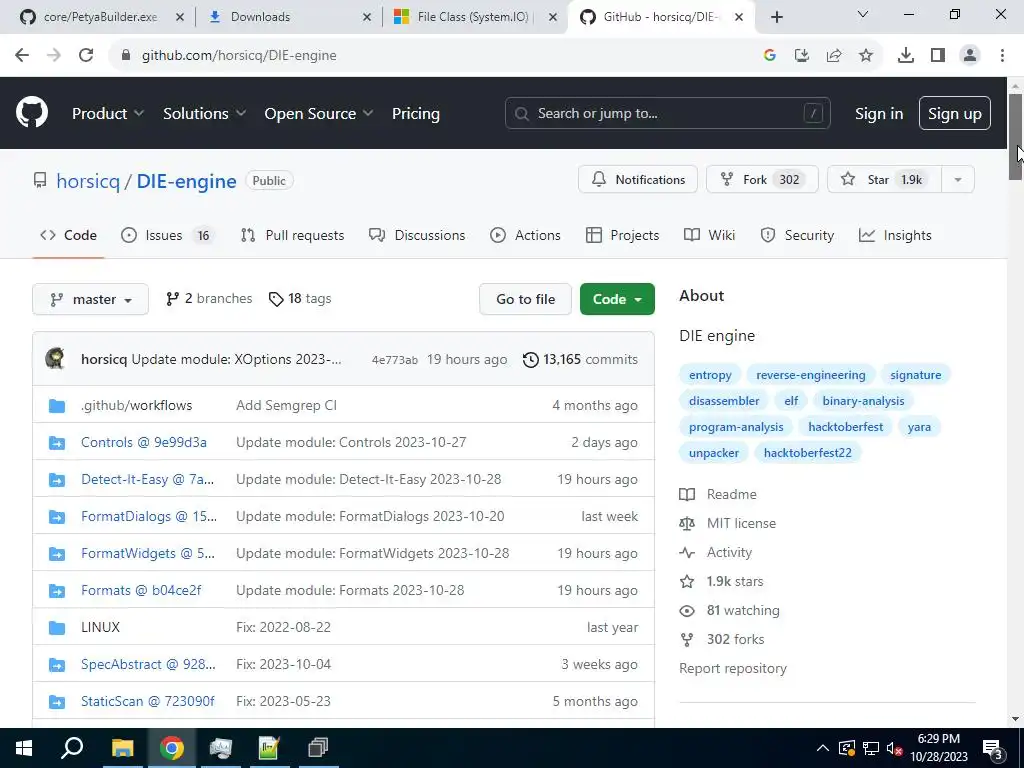
Task: Expand the Solutions menu
Action: click(204, 114)
